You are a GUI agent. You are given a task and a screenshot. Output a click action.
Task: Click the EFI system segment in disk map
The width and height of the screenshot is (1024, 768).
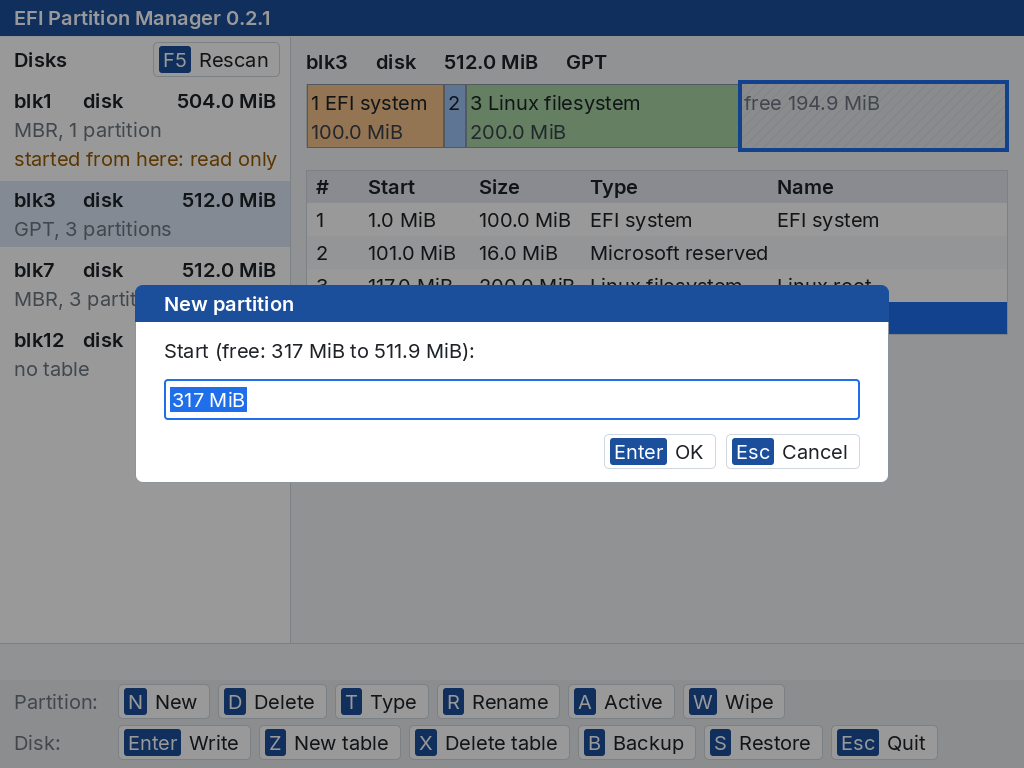point(376,116)
